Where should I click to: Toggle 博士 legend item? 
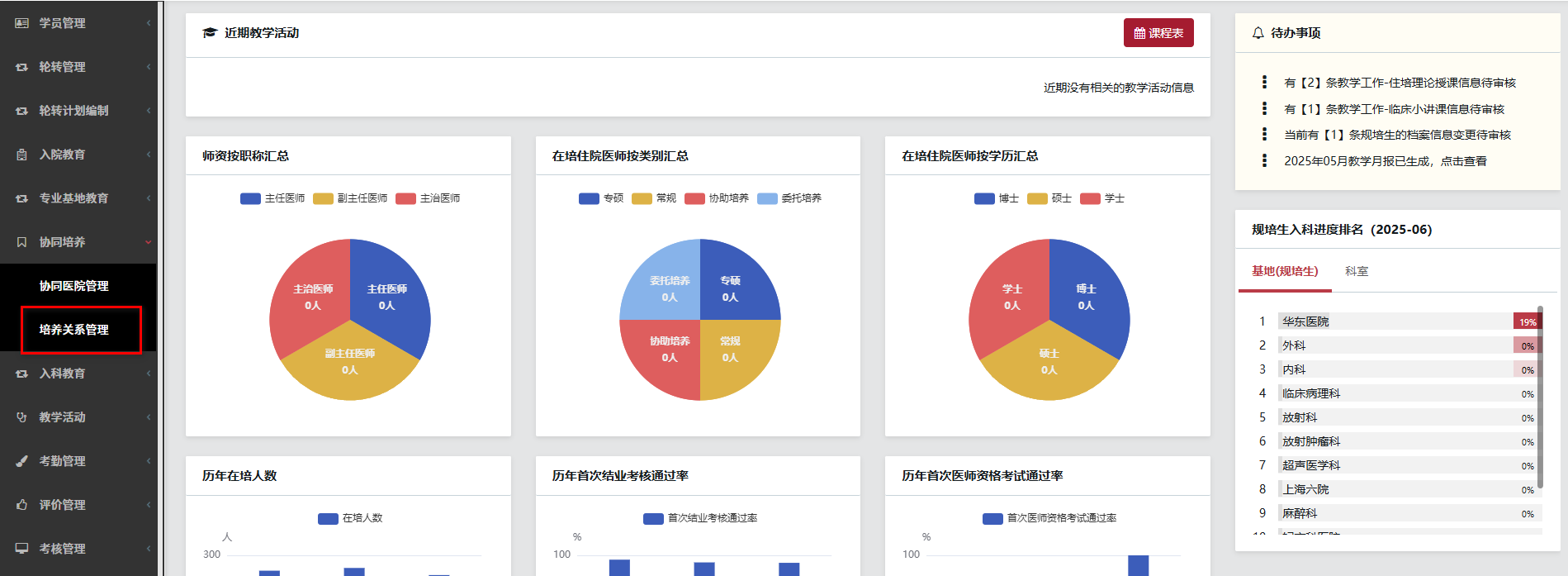pos(997,198)
